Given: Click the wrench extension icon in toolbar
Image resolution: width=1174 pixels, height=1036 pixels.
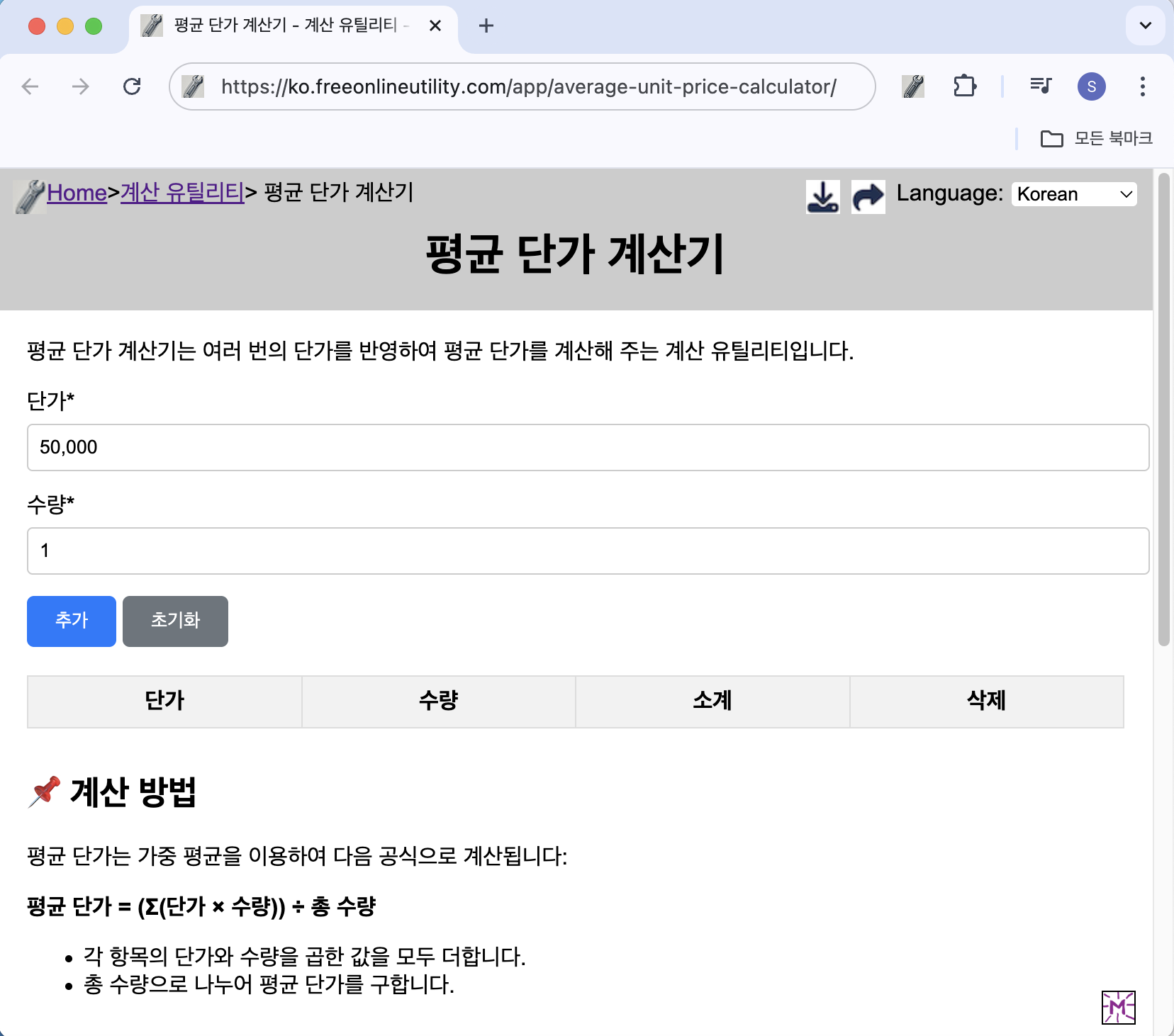Looking at the screenshot, I should [x=913, y=86].
